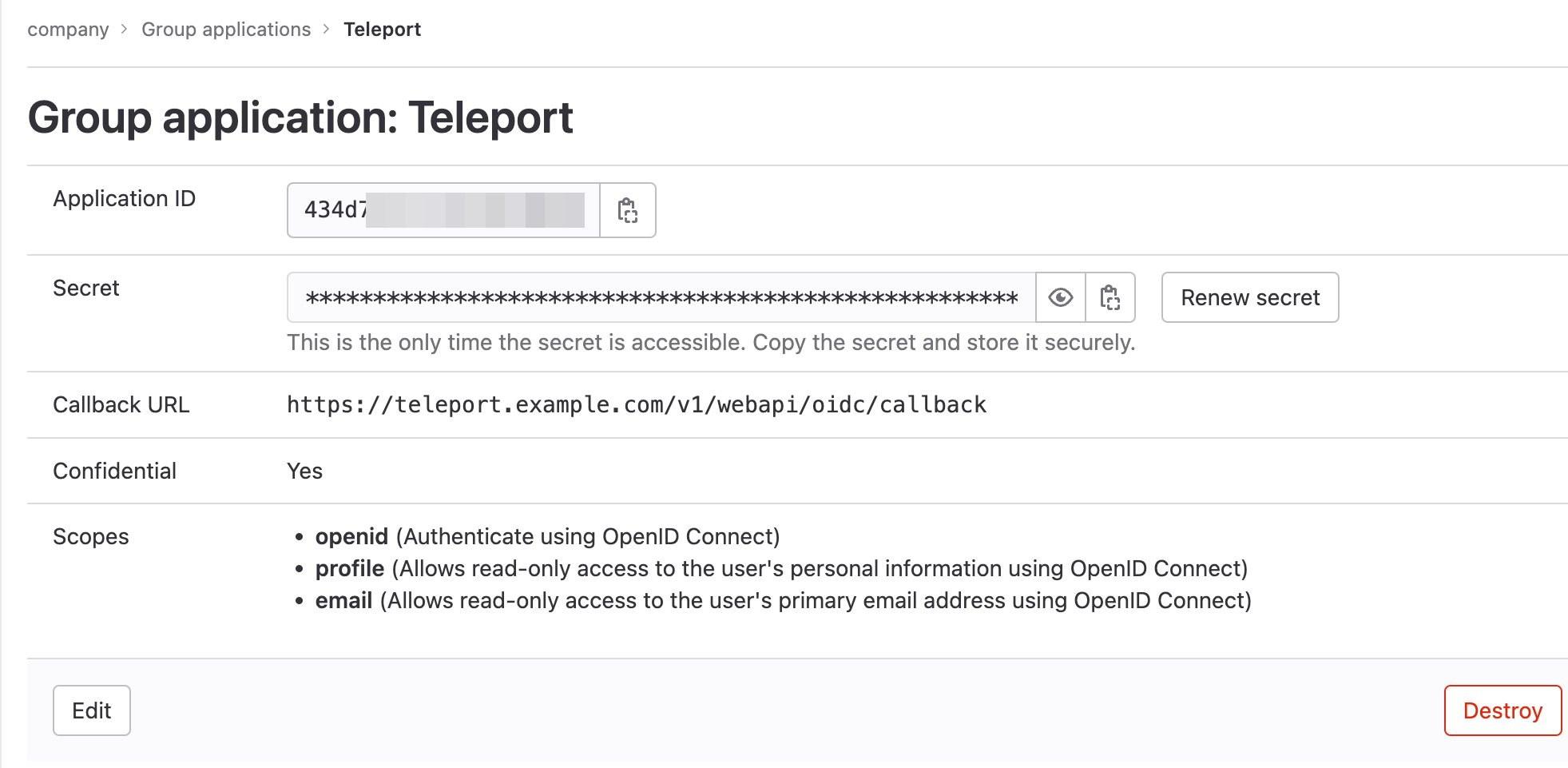This screenshot has height=768, width=1568.
Task: Select the openid scope entry
Action: [x=351, y=537]
